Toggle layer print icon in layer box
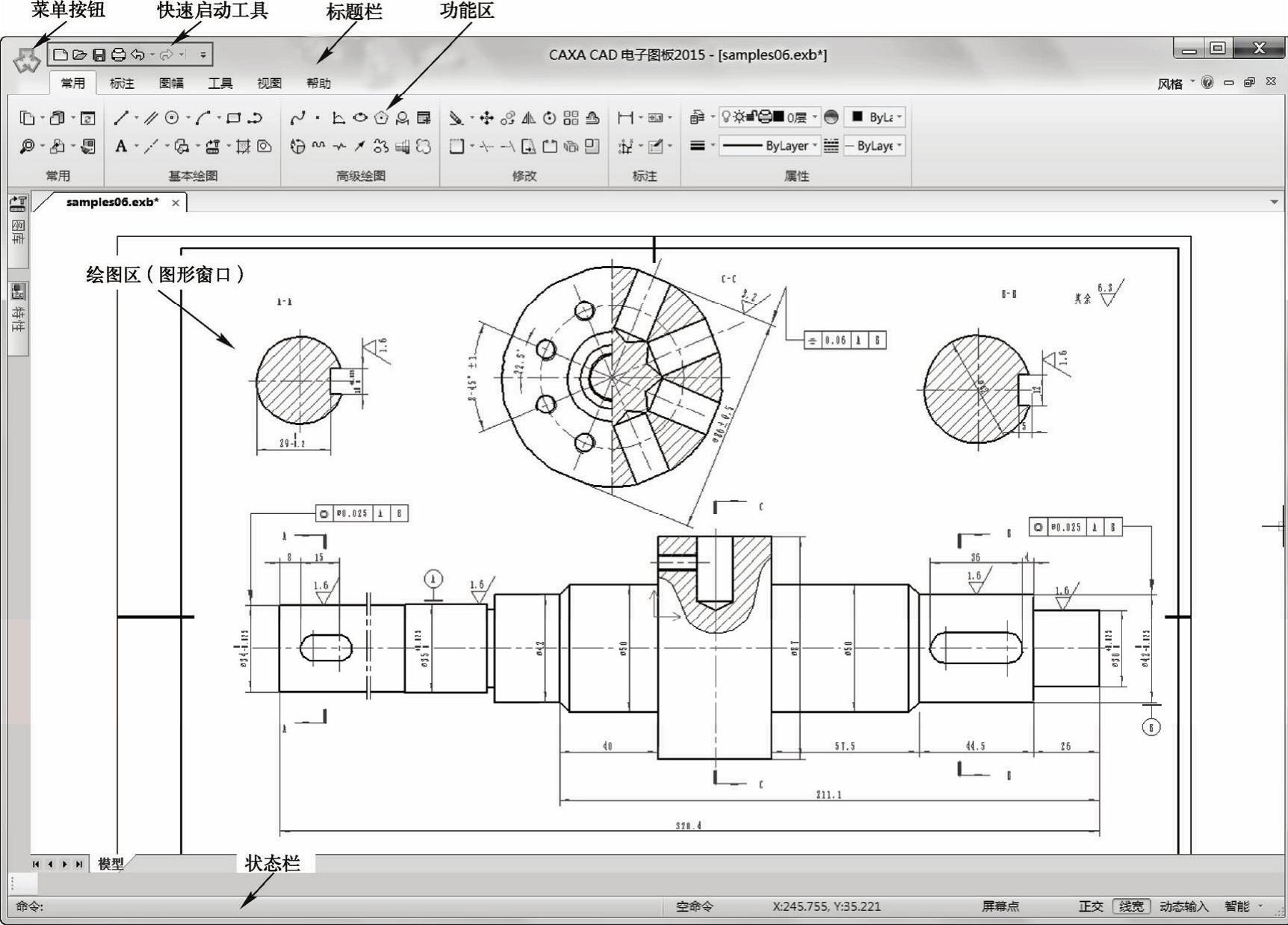1288x925 pixels. point(765,117)
